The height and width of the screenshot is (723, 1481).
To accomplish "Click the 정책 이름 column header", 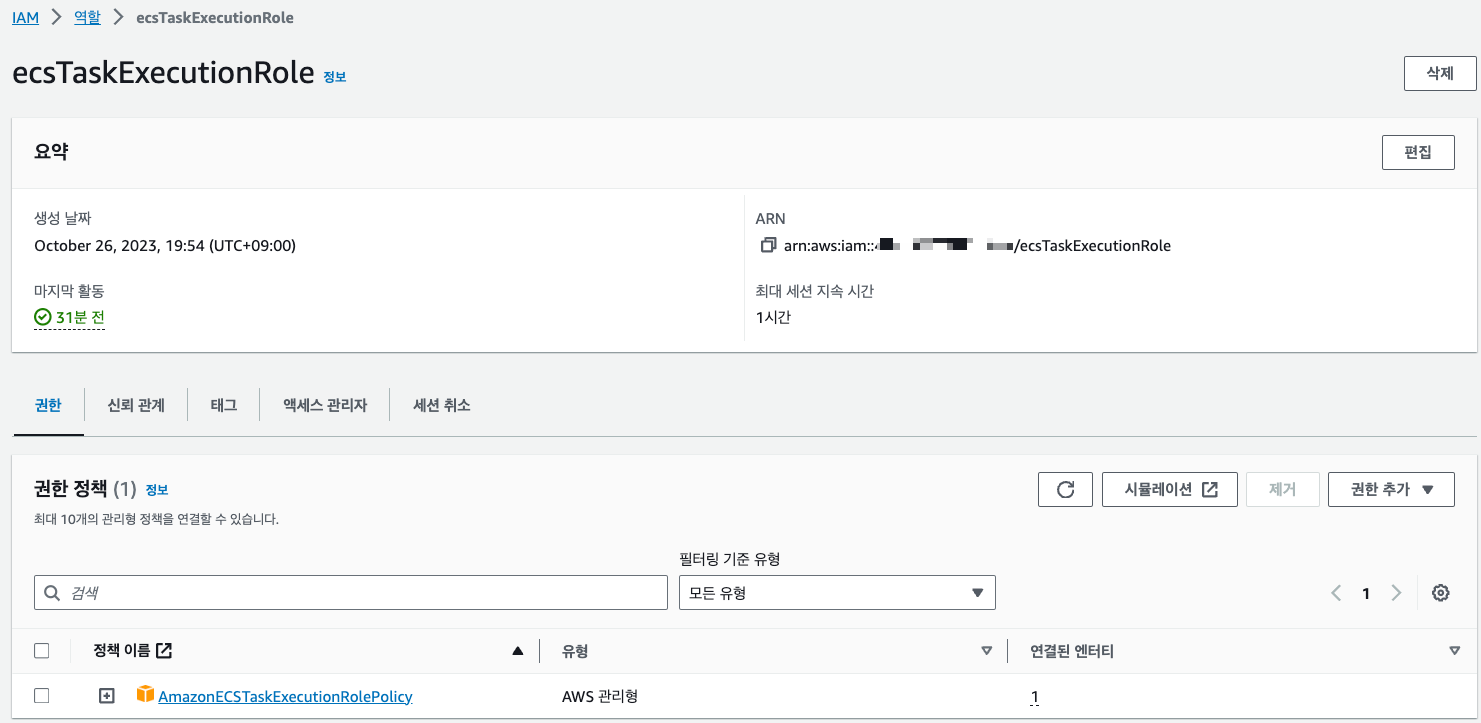I will [121, 651].
